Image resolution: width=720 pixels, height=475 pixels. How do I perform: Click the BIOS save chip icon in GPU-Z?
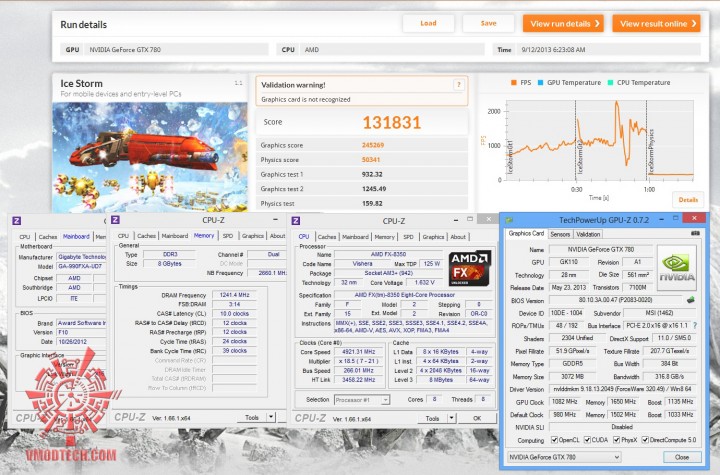tap(691, 300)
